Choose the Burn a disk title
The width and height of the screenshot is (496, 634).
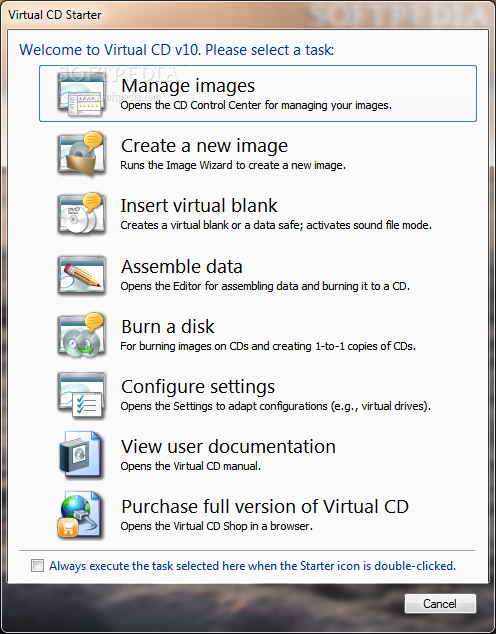(x=168, y=326)
